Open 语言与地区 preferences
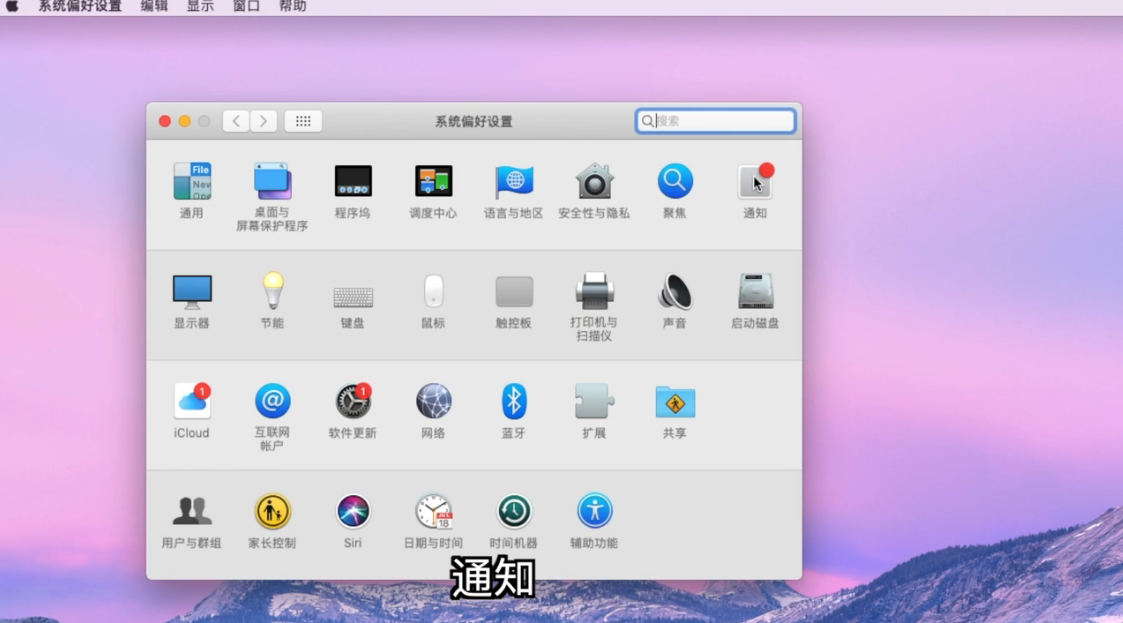This screenshot has height=623, width=1123. (514, 182)
